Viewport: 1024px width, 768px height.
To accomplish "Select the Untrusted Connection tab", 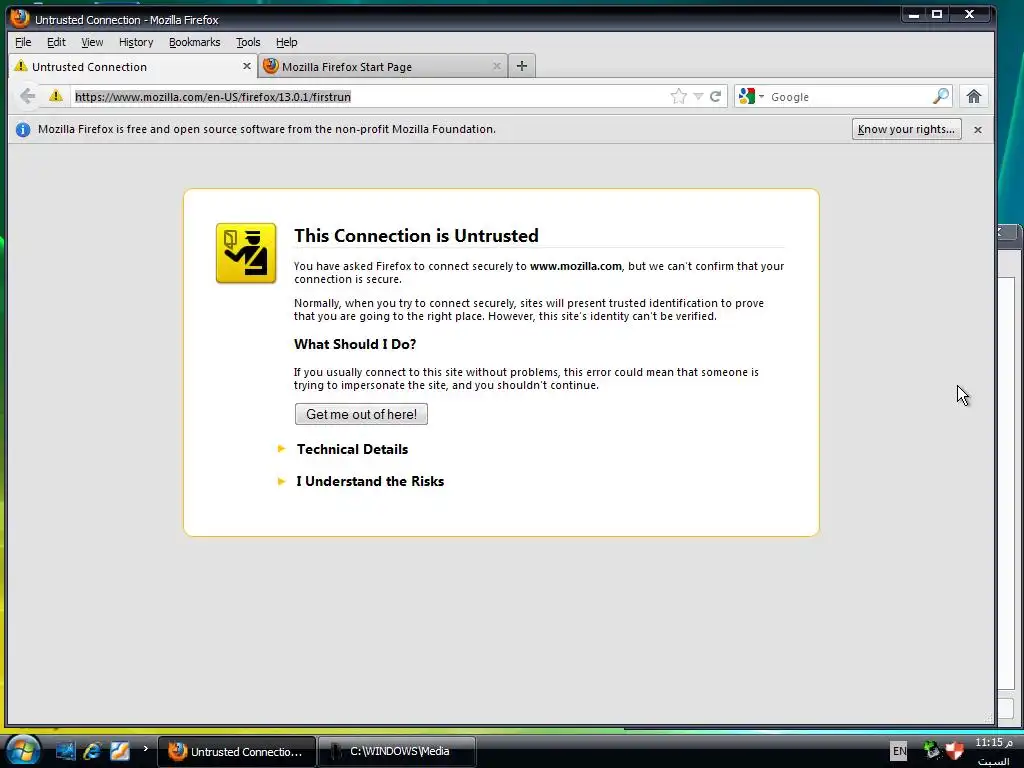I will pyautogui.click(x=133, y=66).
